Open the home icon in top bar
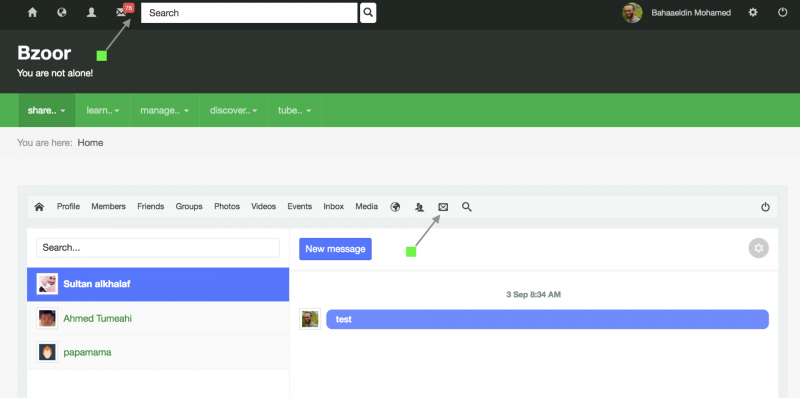The height and width of the screenshot is (398, 800). tap(32, 13)
